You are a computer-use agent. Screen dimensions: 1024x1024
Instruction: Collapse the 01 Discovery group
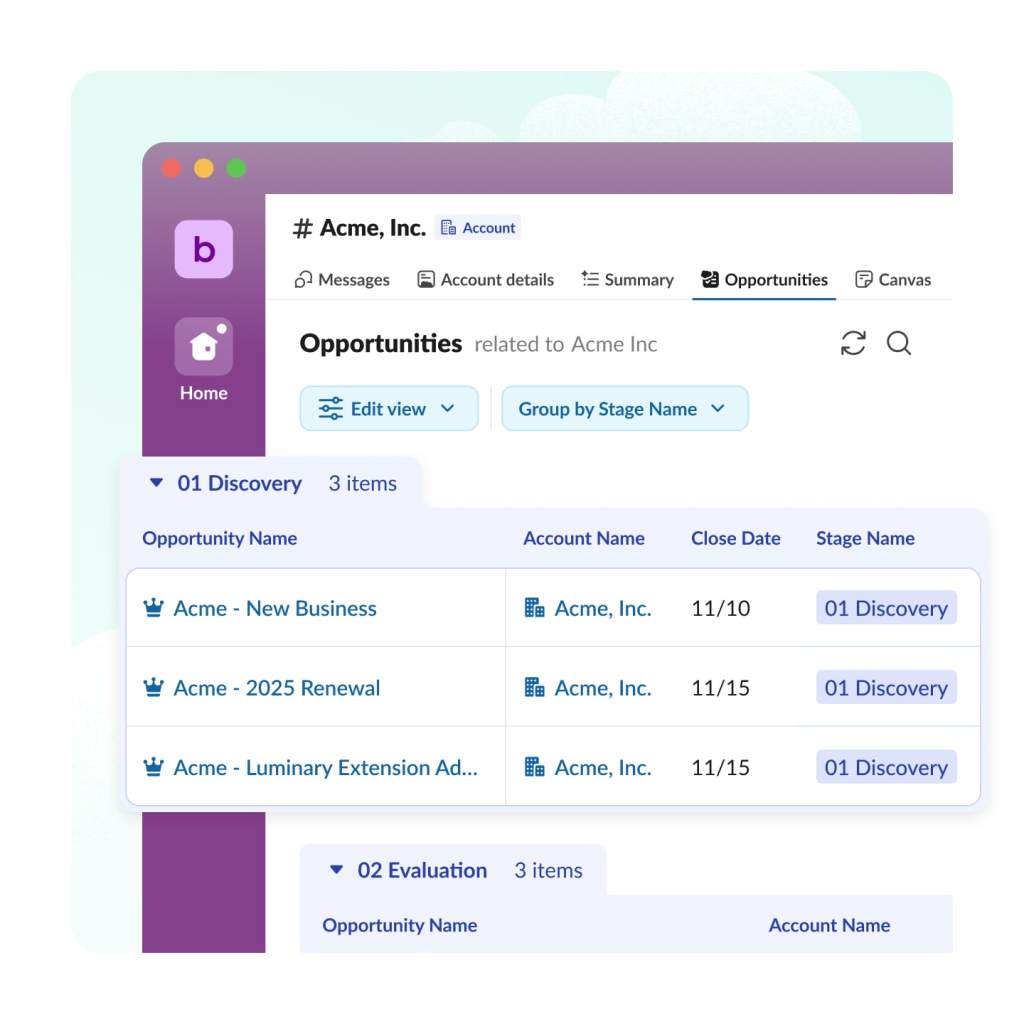[157, 483]
